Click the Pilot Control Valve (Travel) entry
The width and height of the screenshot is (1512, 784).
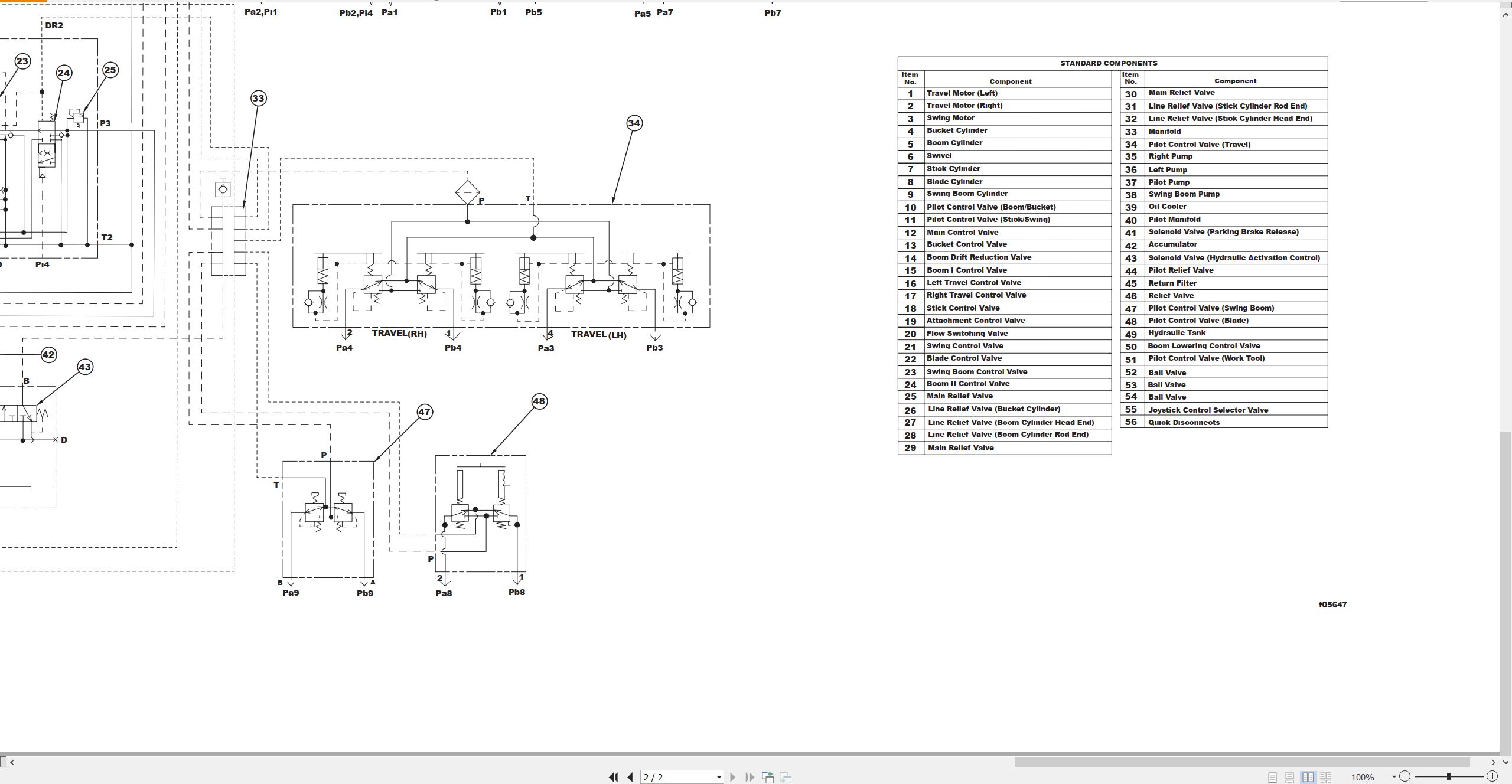coord(1199,145)
